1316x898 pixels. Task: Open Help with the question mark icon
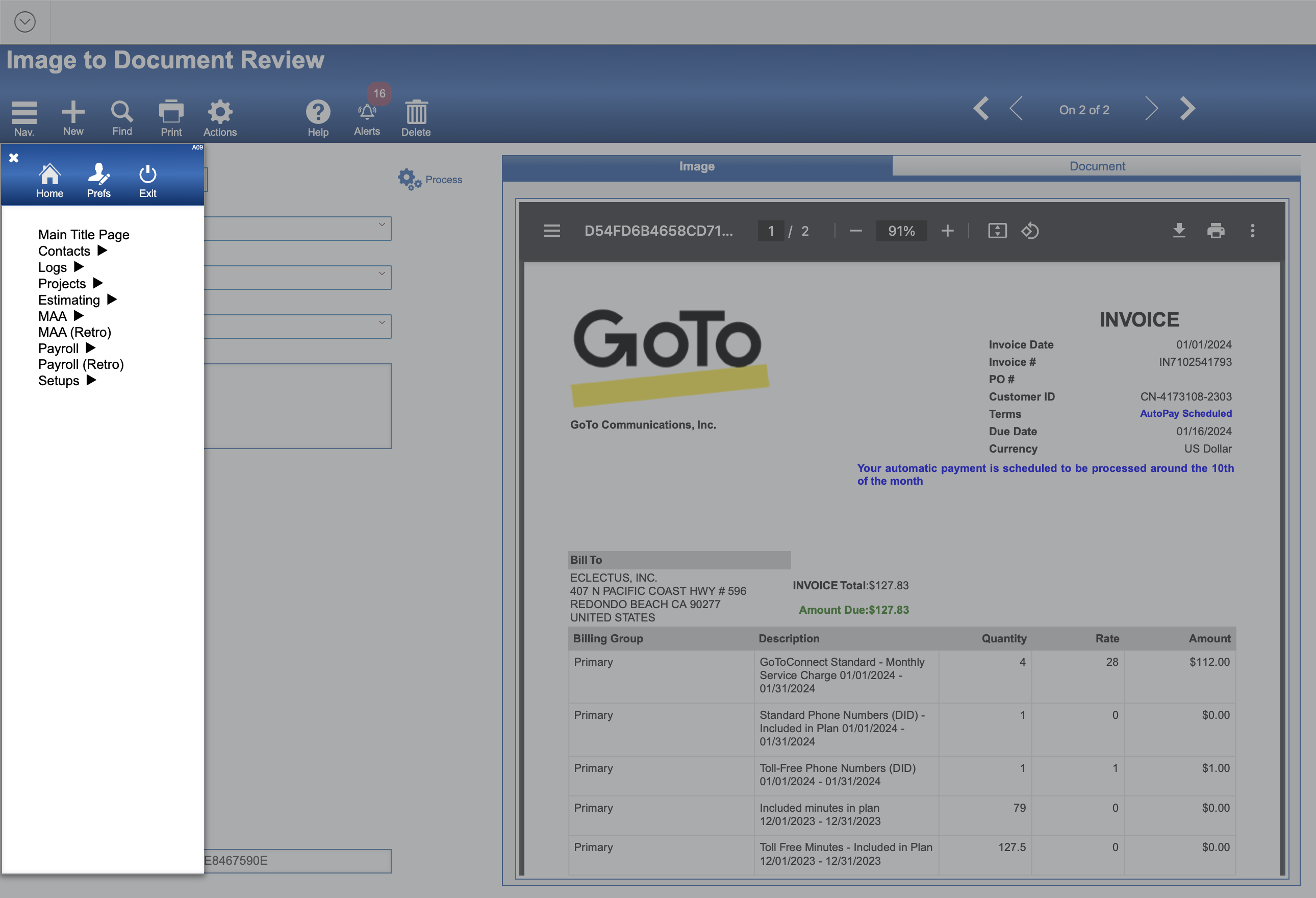click(318, 118)
